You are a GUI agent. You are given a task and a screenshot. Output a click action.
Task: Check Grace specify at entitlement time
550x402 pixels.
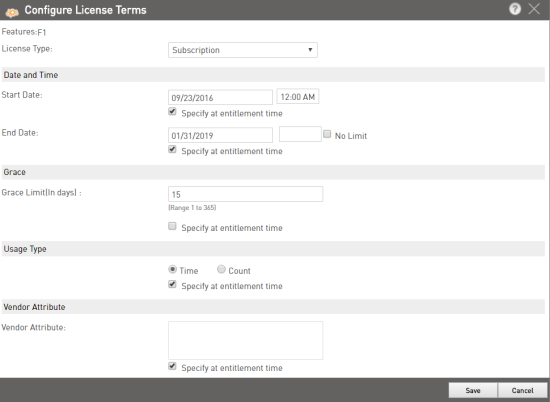tap(172, 226)
